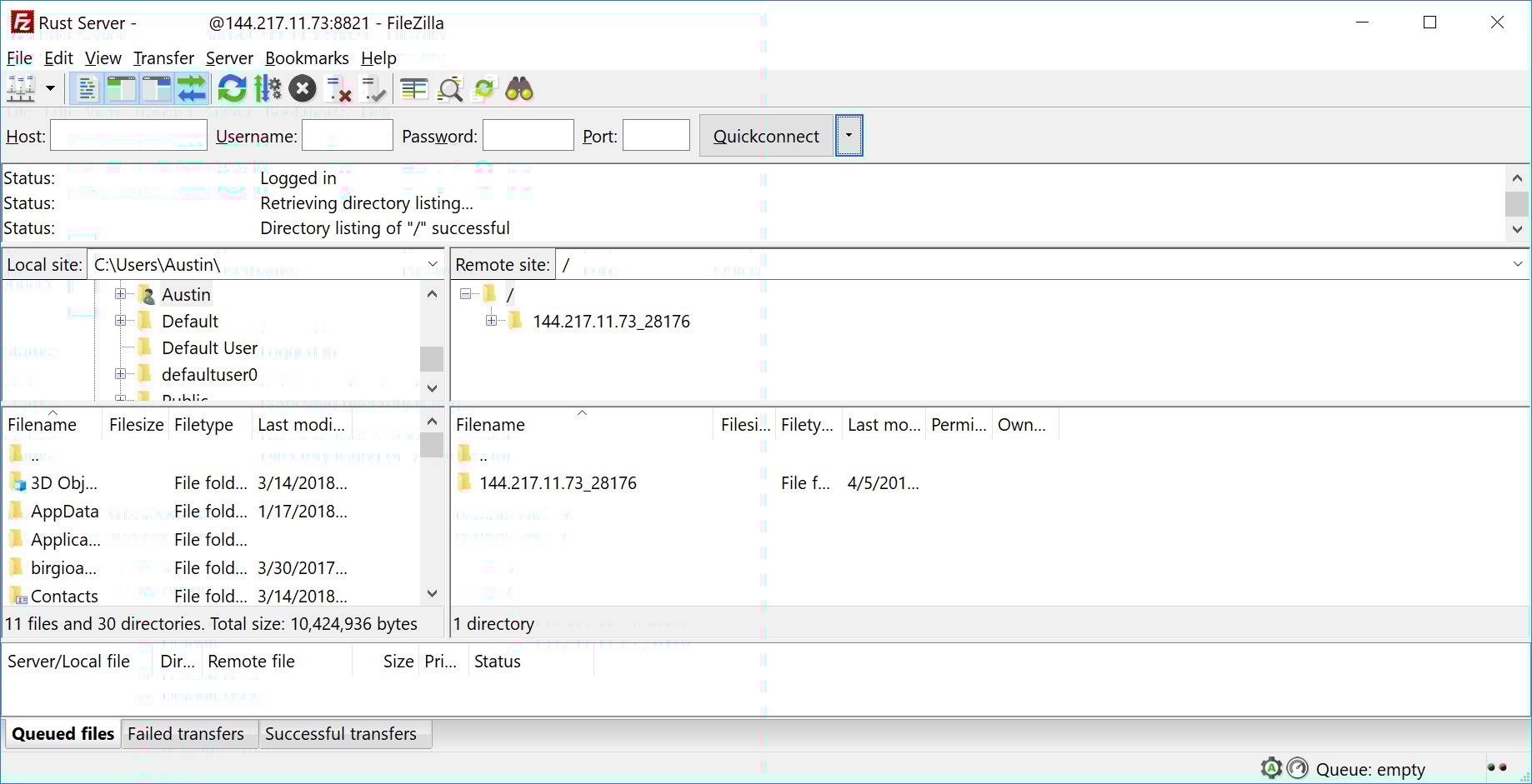1532x784 pixels.
Task: Toggle synchronized browsing
Action: [x=484, y=88]
